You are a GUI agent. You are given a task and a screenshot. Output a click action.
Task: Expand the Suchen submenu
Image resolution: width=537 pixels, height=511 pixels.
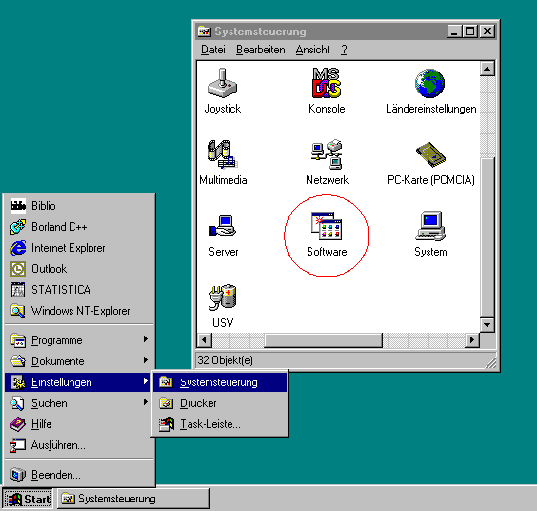tap(79, 403)
